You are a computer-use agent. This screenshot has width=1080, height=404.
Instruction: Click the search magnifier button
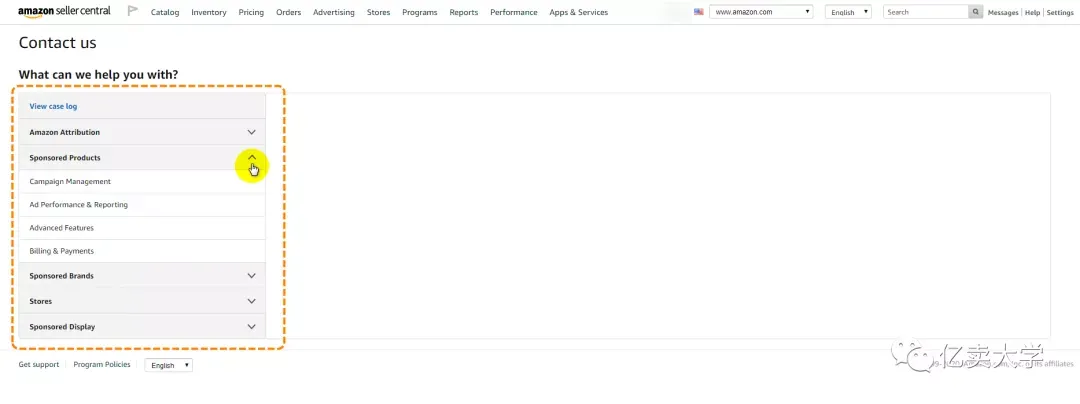click(975, 12)
